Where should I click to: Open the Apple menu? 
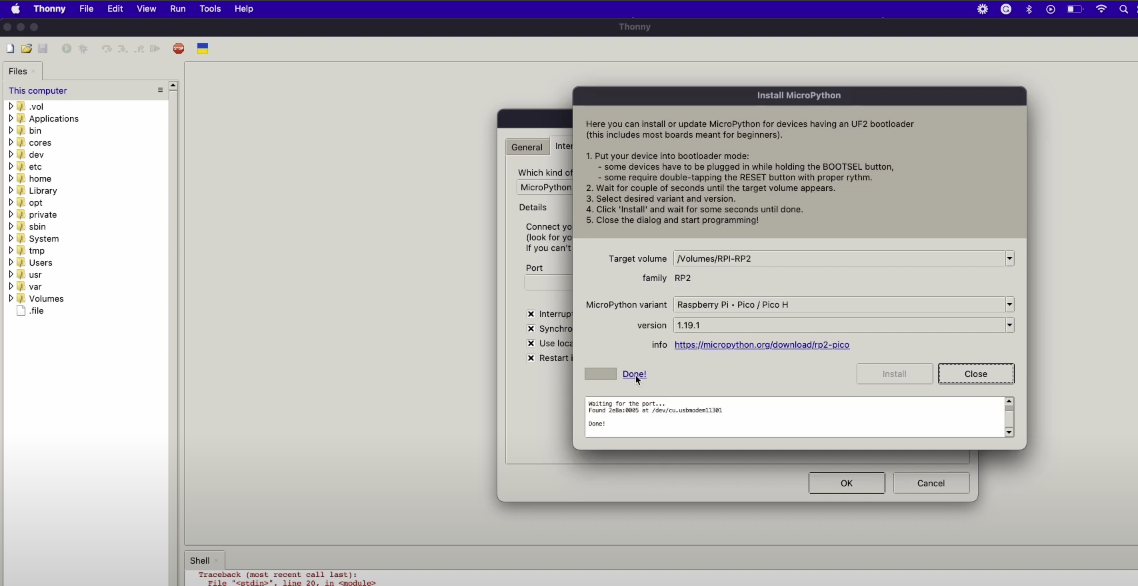(15, 9)
